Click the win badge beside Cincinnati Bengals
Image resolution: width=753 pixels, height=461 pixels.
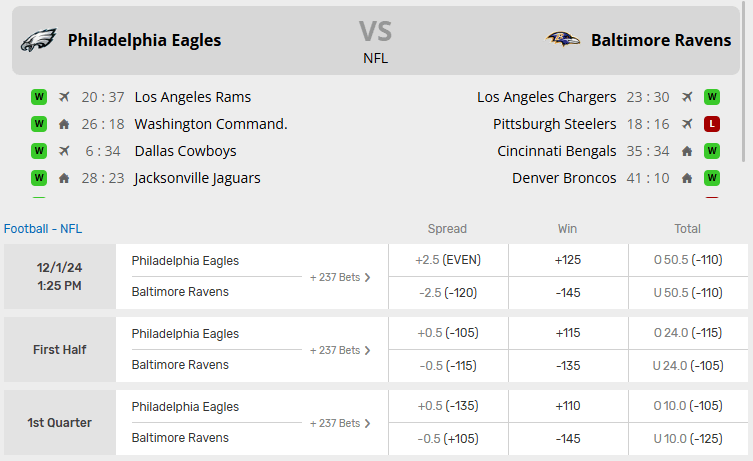coord(712,151)
